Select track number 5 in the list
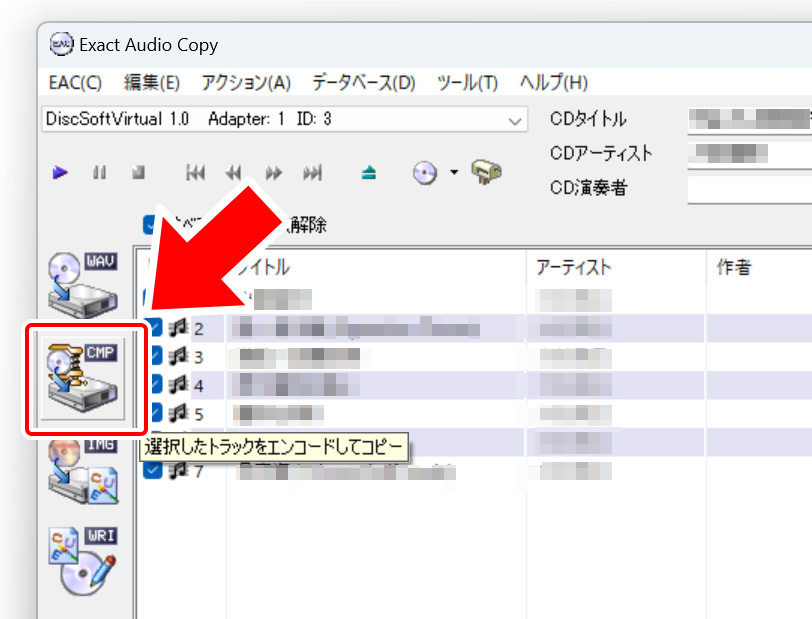Image resolution: width=812 pixels, height=619 pixels. pyautogui.click(x=199, y=414)
